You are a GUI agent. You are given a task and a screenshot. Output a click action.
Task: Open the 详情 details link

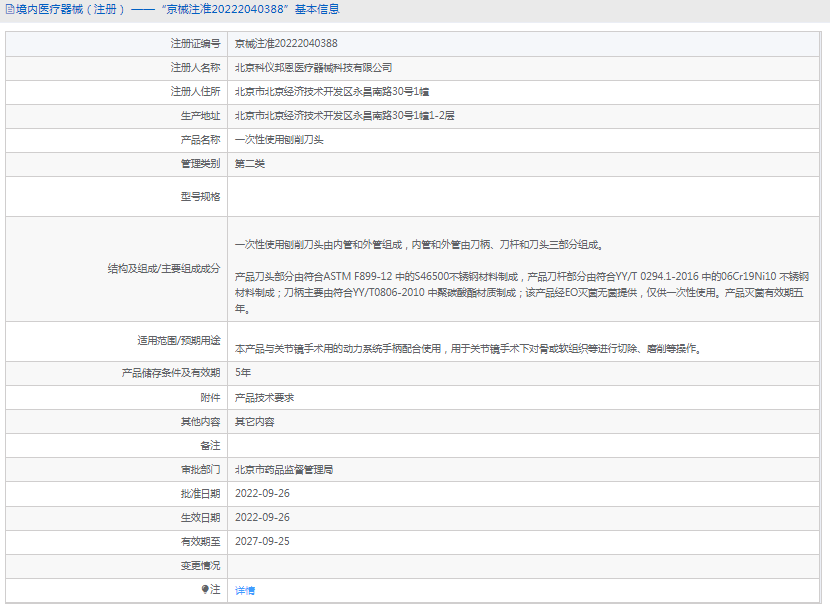(245, 590)
